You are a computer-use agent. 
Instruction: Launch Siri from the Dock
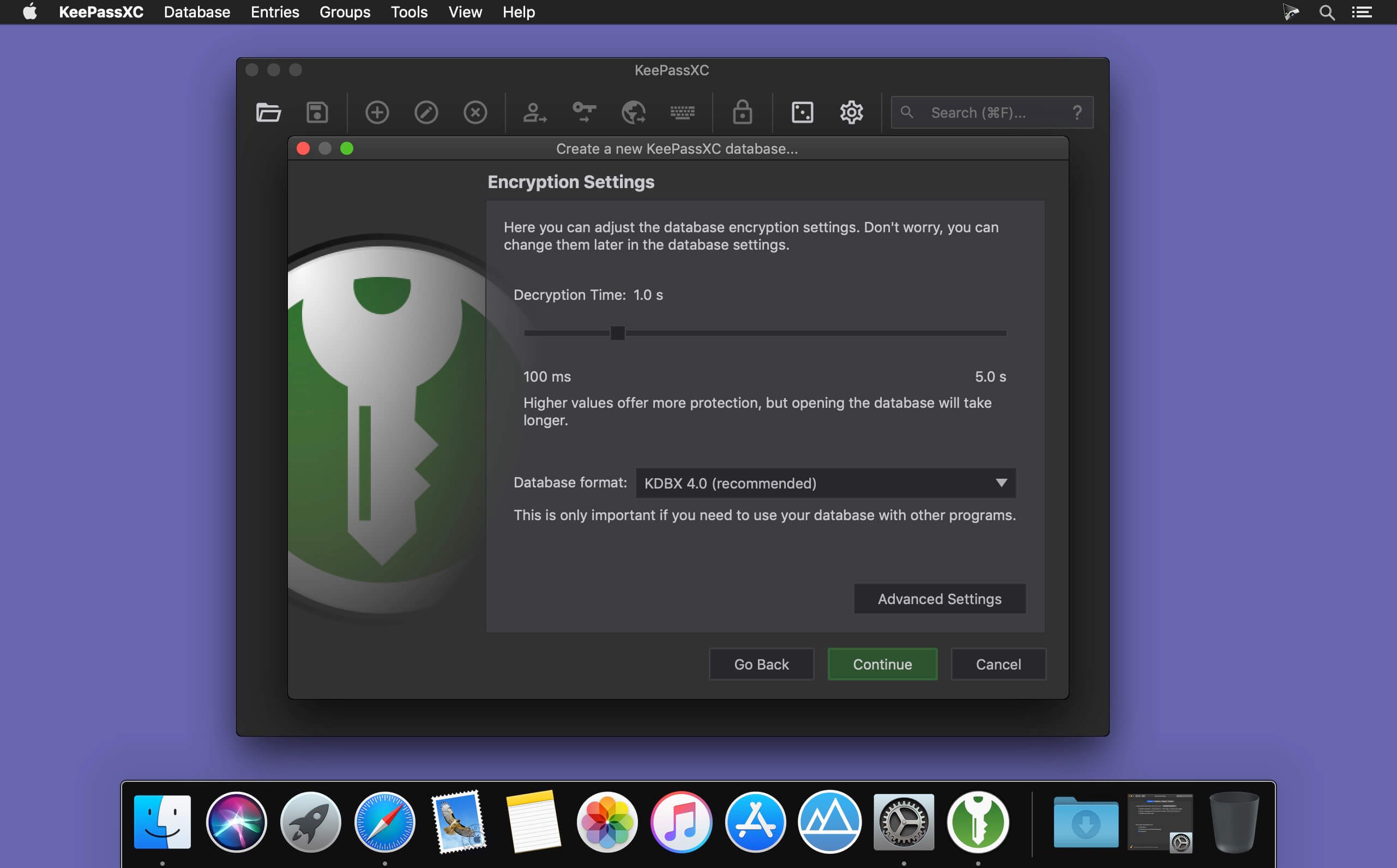point(237,822)
